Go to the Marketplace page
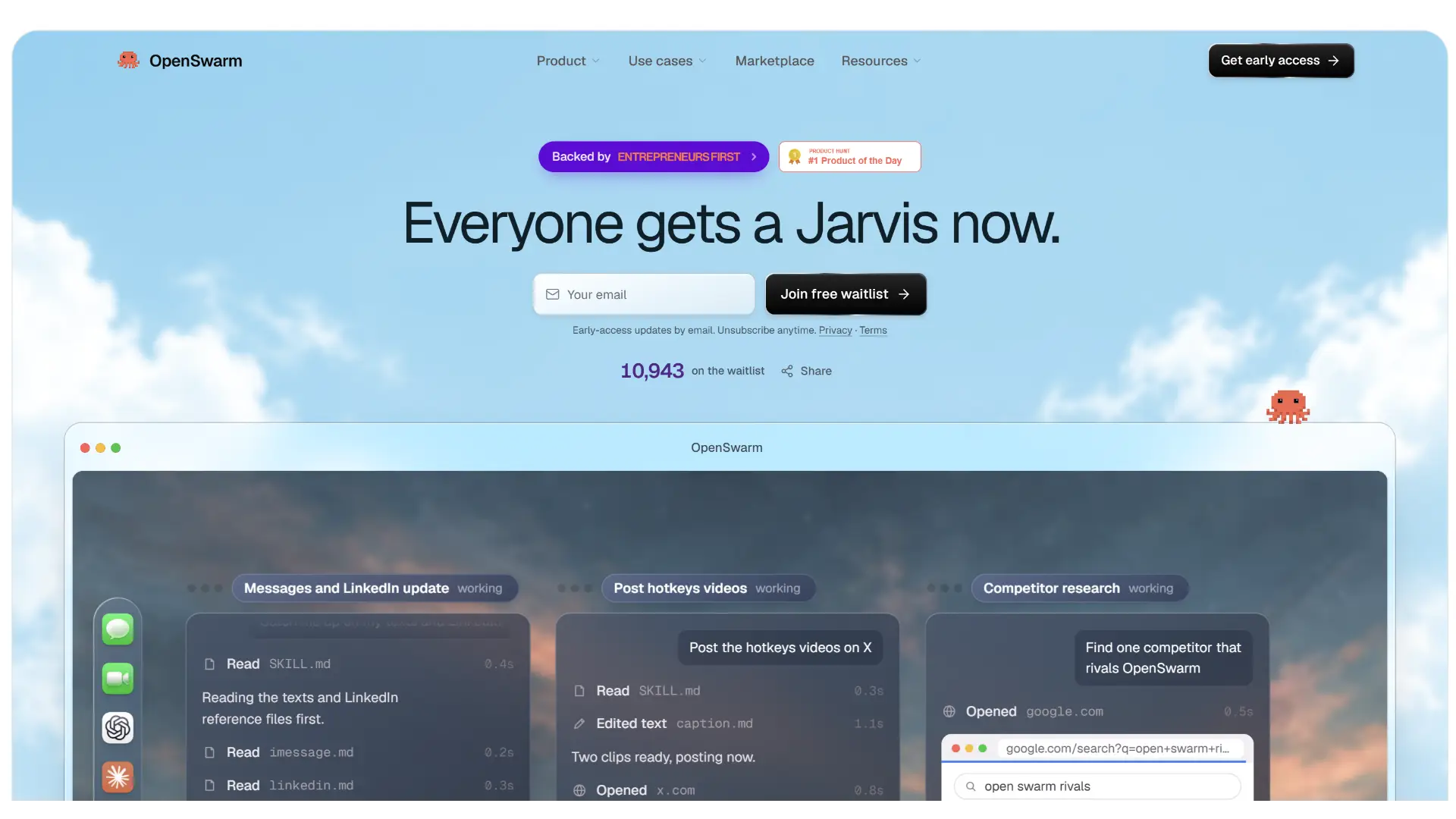1456x819 pixels. [x=774, y=61]
